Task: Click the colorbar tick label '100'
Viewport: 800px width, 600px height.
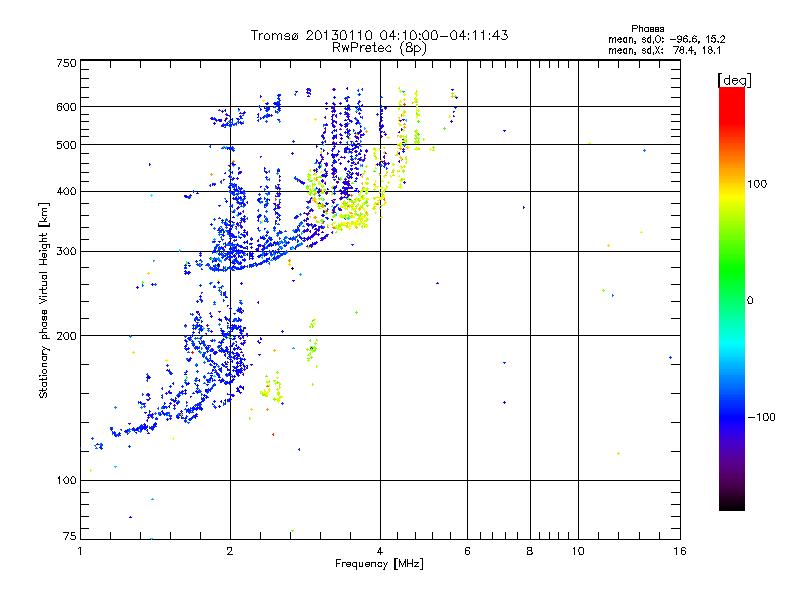Action: pos(757,184)
